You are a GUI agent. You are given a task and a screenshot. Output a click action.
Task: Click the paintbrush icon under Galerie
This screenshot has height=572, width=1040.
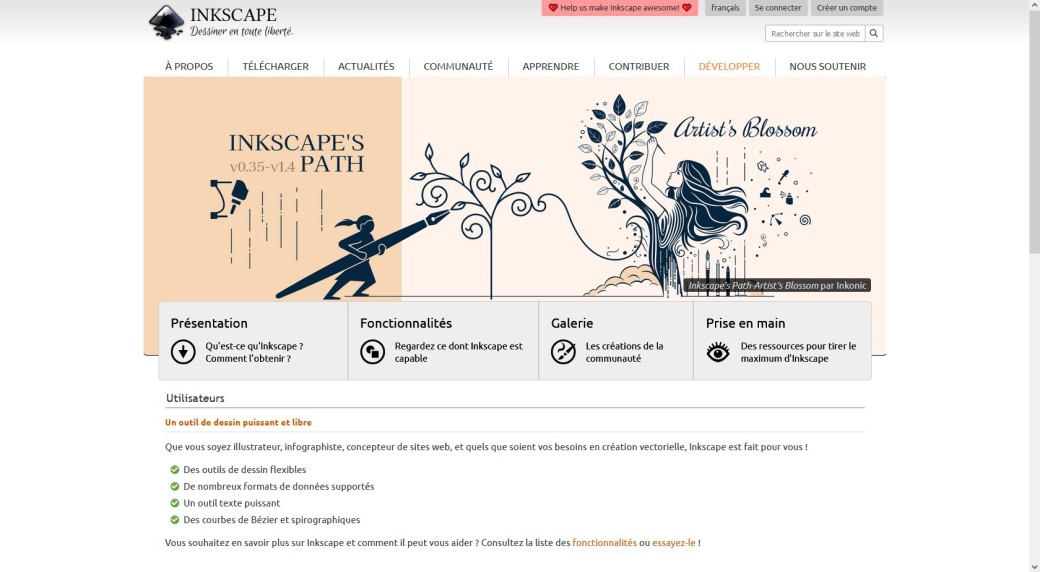(563, 352)
